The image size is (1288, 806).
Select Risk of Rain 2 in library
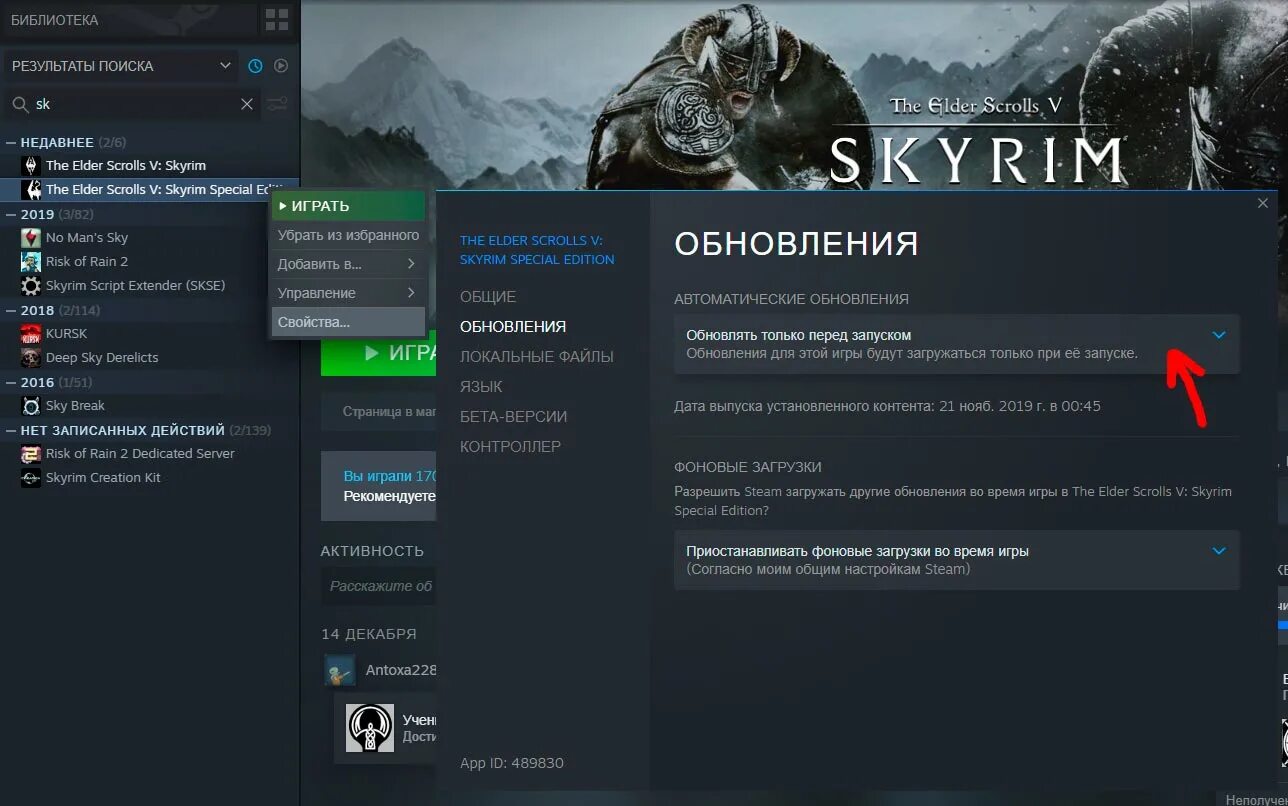(150, 261)
